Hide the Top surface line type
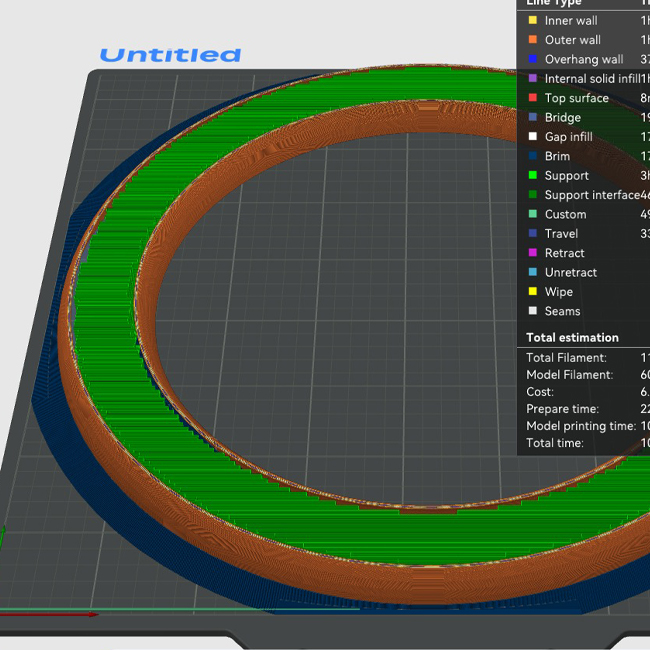 576,98
